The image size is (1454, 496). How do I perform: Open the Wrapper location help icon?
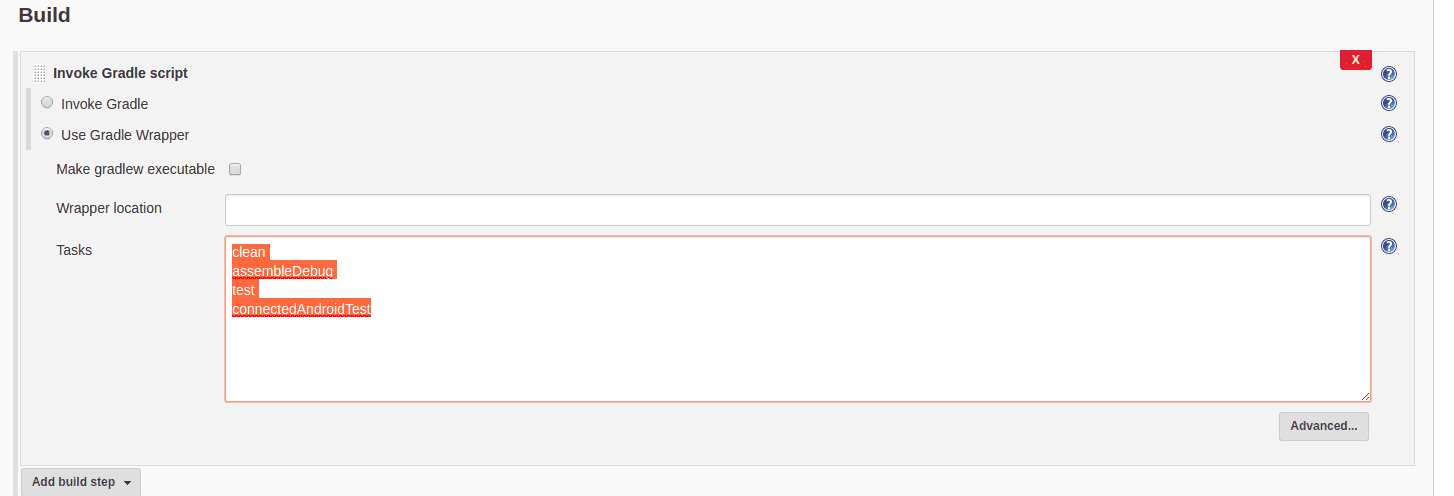(x=1388, y=204)
